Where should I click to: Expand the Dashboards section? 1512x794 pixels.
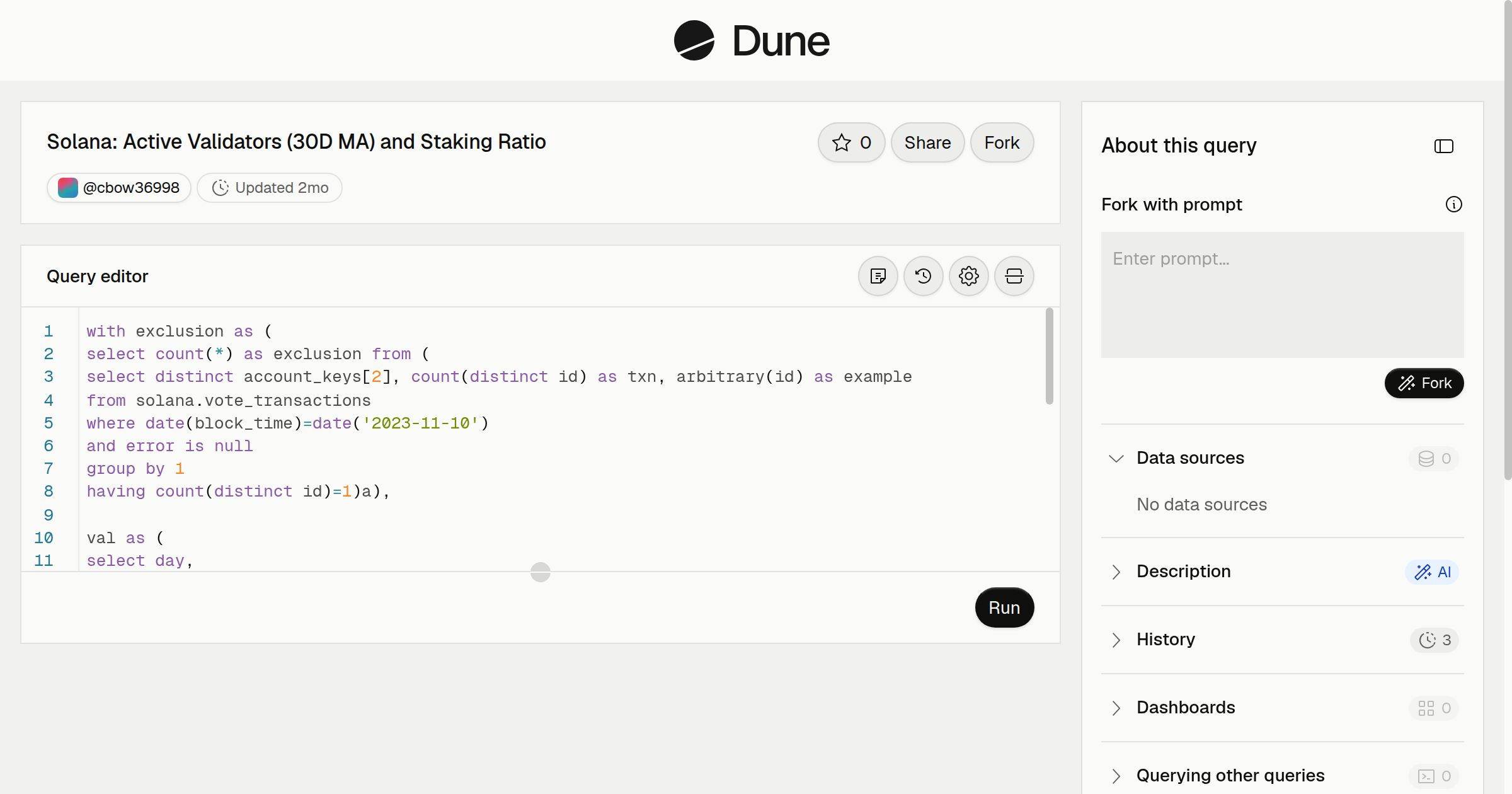click(1116, 708)
